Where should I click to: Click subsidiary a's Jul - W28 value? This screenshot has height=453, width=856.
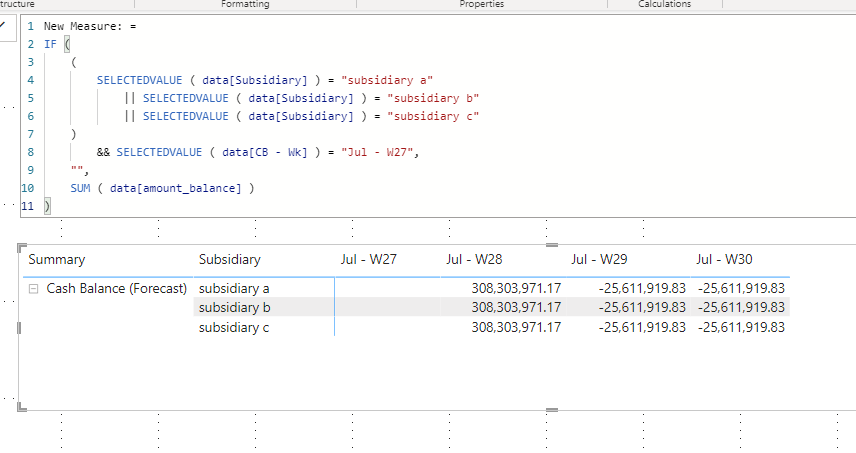click(516, 288)
